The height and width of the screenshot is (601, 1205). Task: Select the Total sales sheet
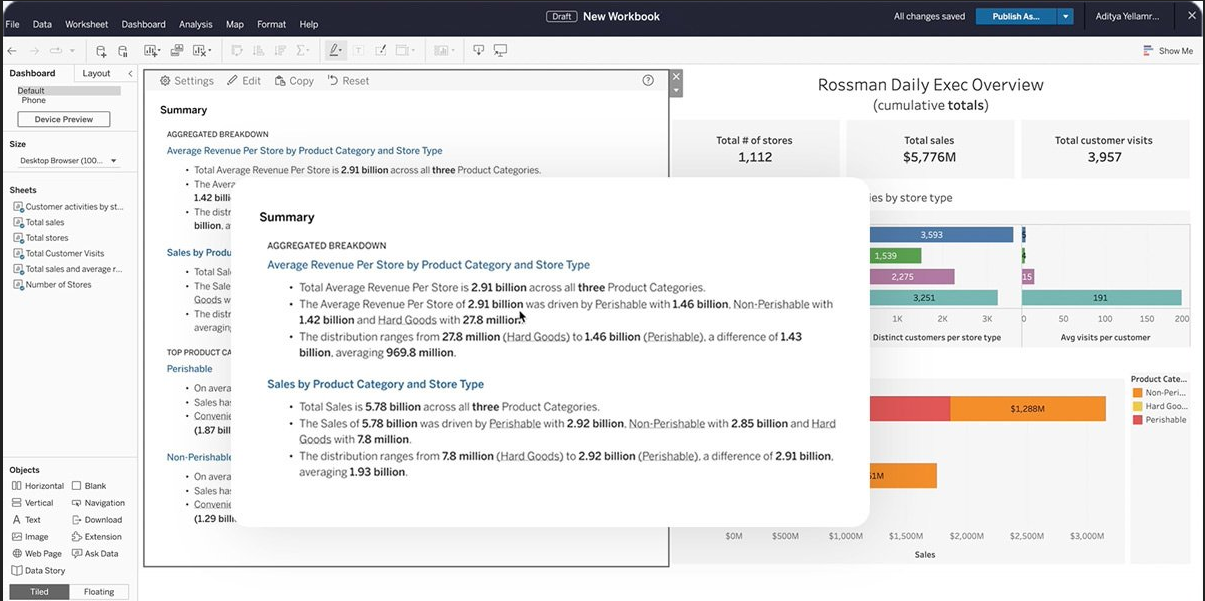pyautogui.click(x=39, y=222)
